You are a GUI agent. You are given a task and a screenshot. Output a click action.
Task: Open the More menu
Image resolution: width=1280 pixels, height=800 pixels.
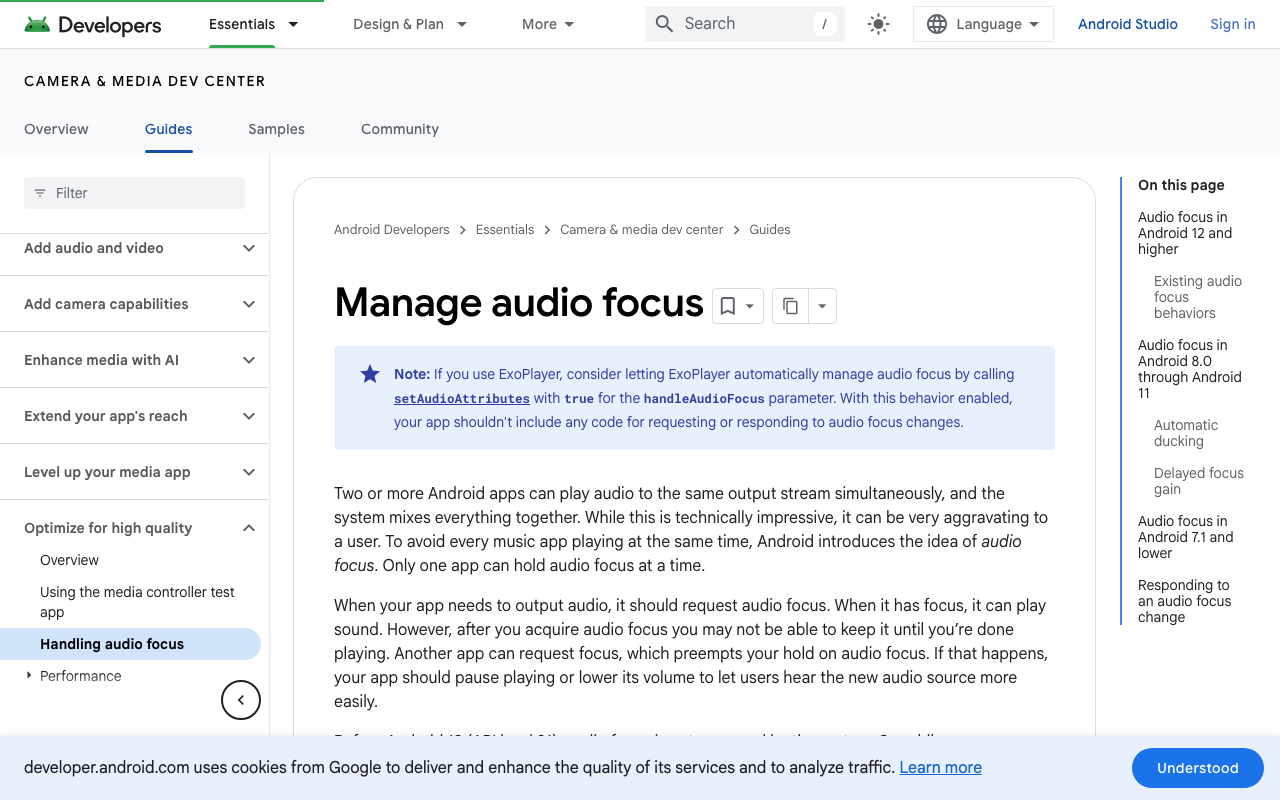pyautogui.click(x=548, y=24)
